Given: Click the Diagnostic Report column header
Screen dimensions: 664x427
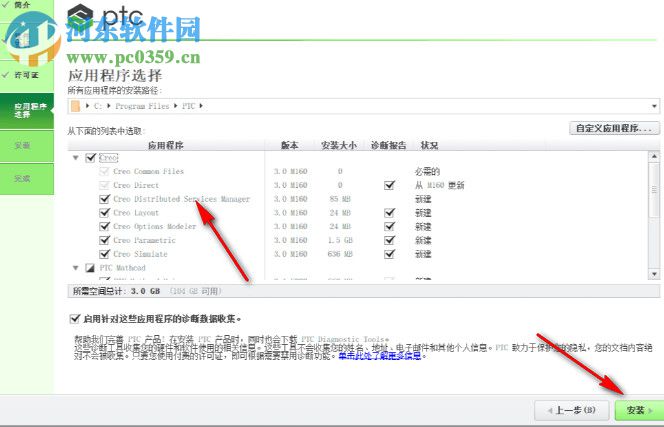Looking at the screenshot, I should [x=388, y=145].
